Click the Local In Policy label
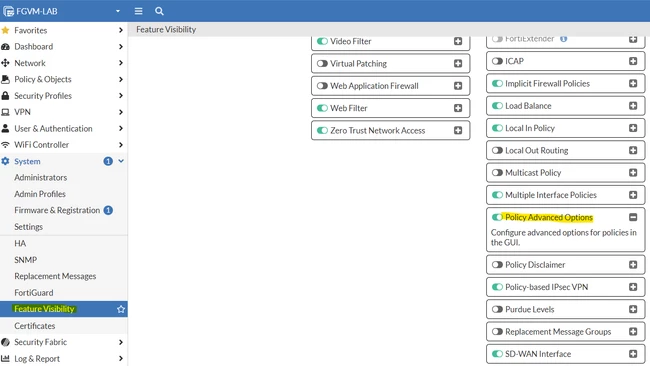The height and width of the screenshot is (366, 650). pos(530,128)
